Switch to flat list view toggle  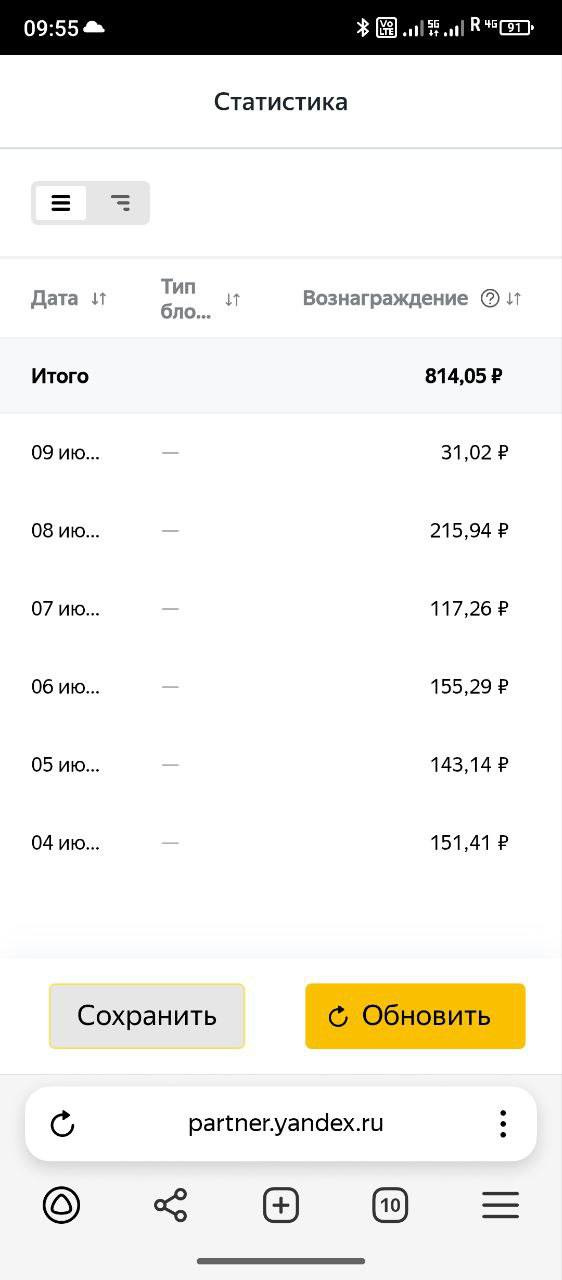[61, 203]
